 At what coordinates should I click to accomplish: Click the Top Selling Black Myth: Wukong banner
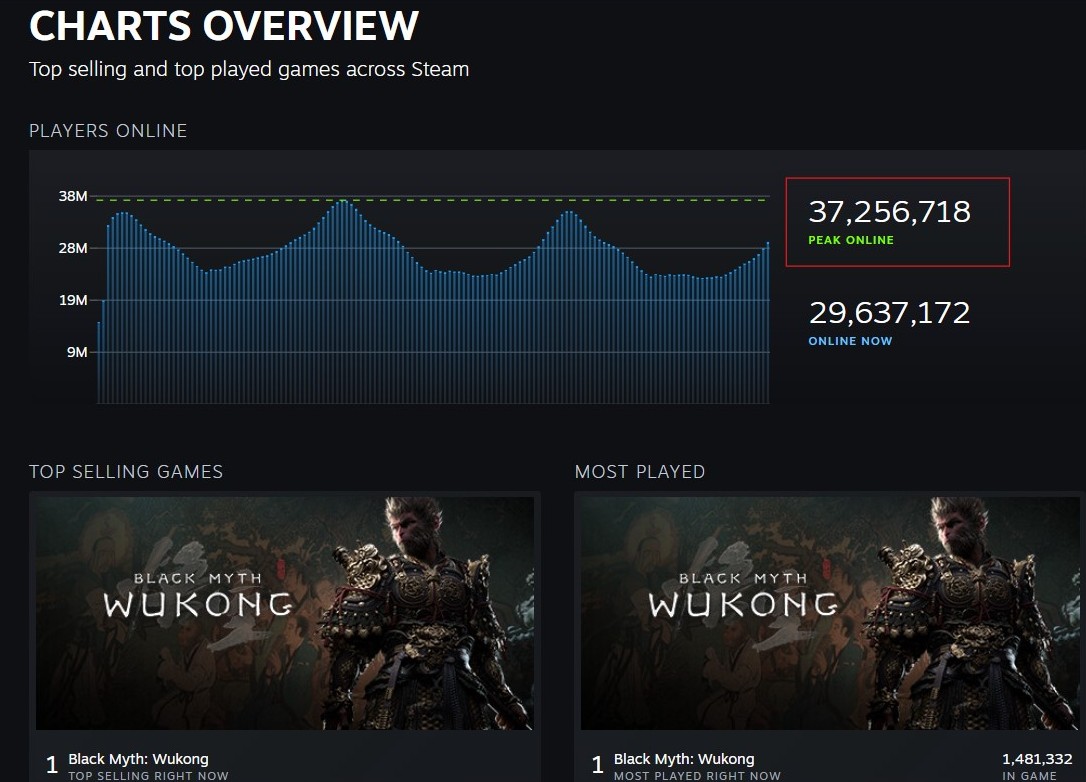coord(285,612)
